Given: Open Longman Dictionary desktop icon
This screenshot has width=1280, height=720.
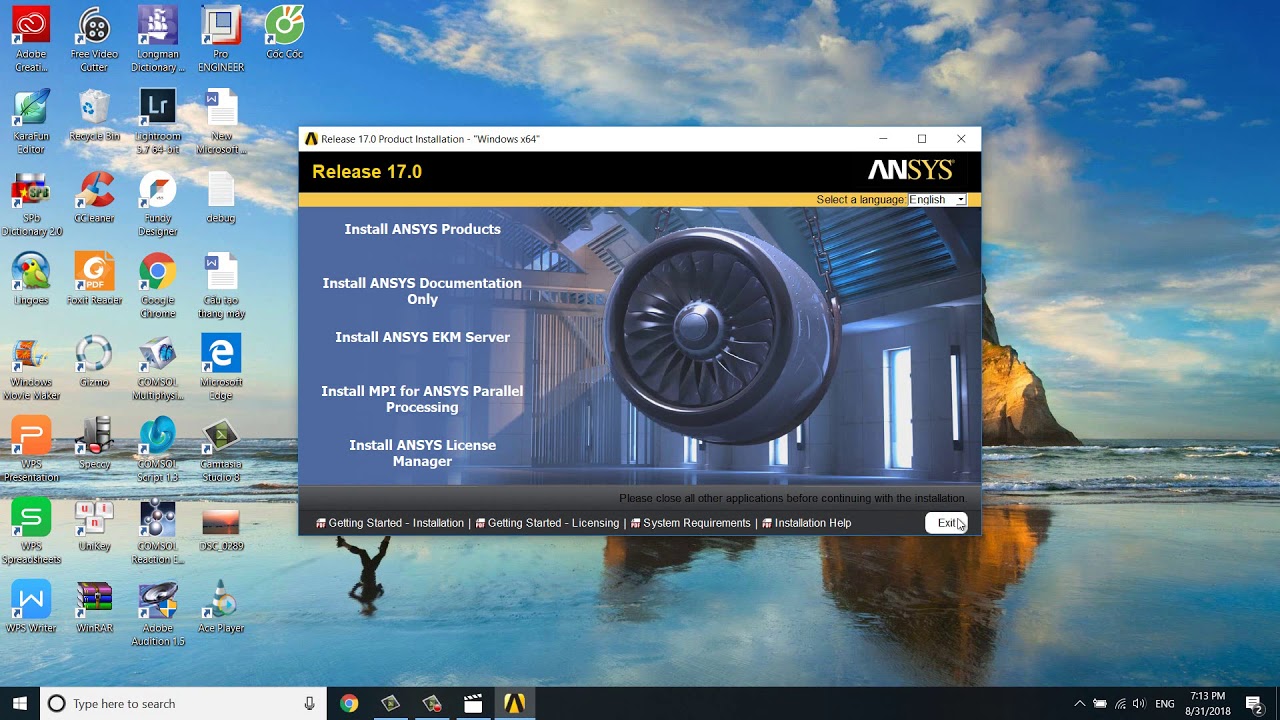Looking at the screenshot, I should click(158, 39).
